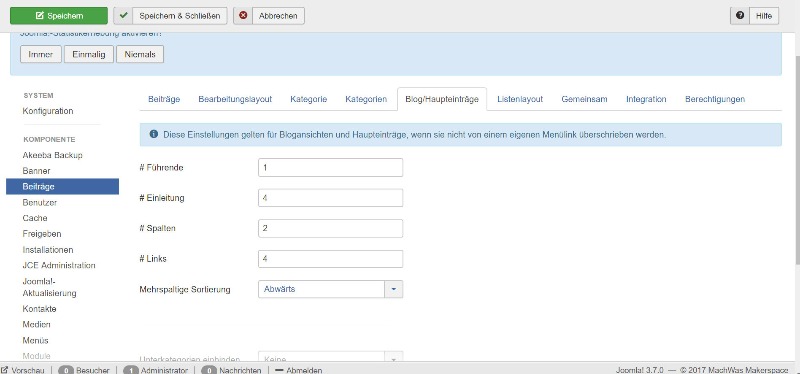Click the Vorschau external link icon

click(5, 369)
